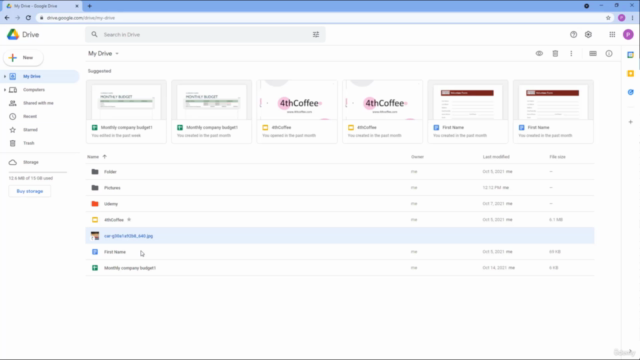Open Google Keep side panel icon
The width and height of the screenshot is (640, 360).
(631, 73)
